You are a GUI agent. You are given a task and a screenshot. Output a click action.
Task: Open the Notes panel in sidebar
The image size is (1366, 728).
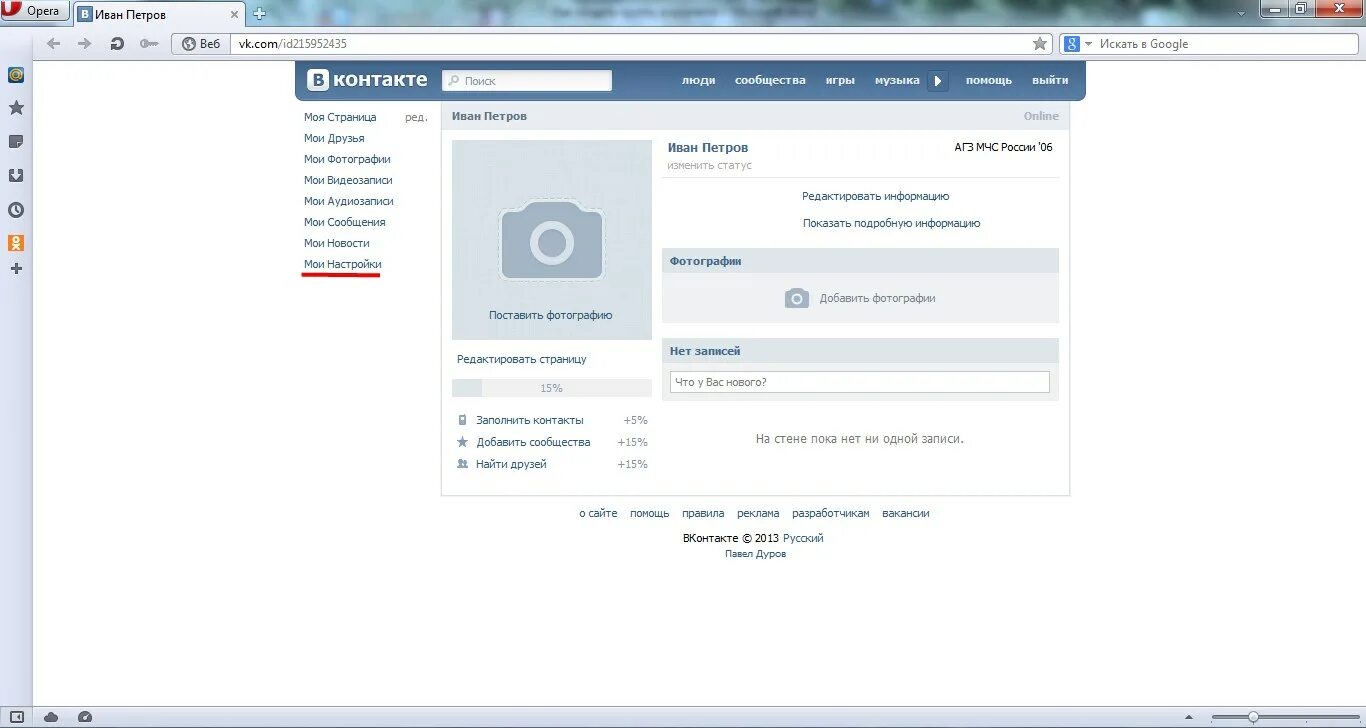16,142
